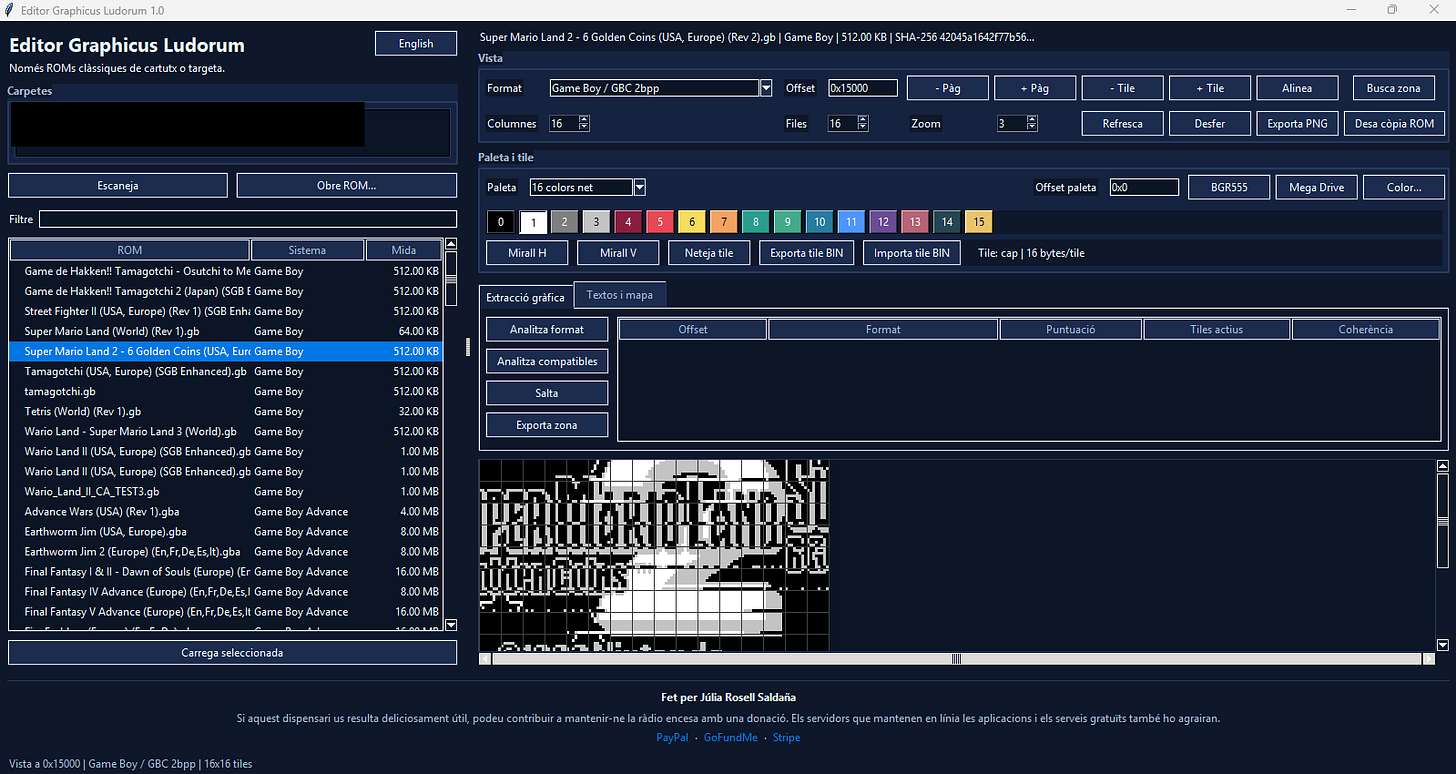
Task: Edit the Offset paleta field
Action: coord(1144,187)
